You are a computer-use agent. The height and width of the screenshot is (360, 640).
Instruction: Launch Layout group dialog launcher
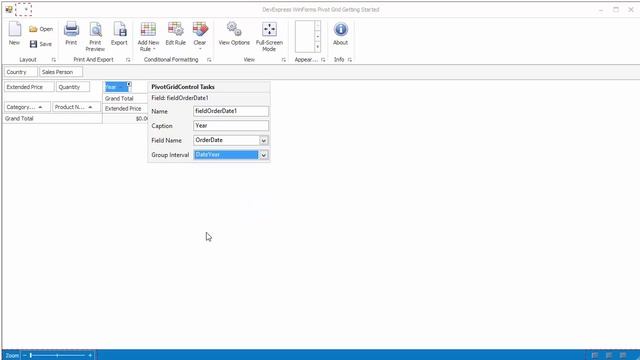pos(53,60)
